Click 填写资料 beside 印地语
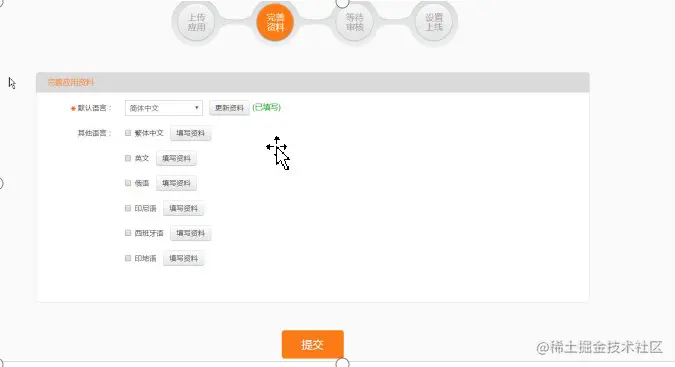The width and height of the screenshot is (675, 367). point(183,259)
